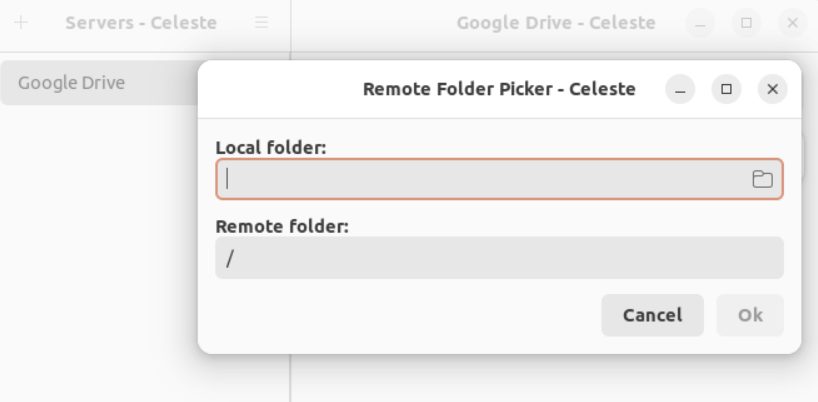Click the "Remote folder:" label
This screenshot has height=402, width=818.
(x=282, y=226)
